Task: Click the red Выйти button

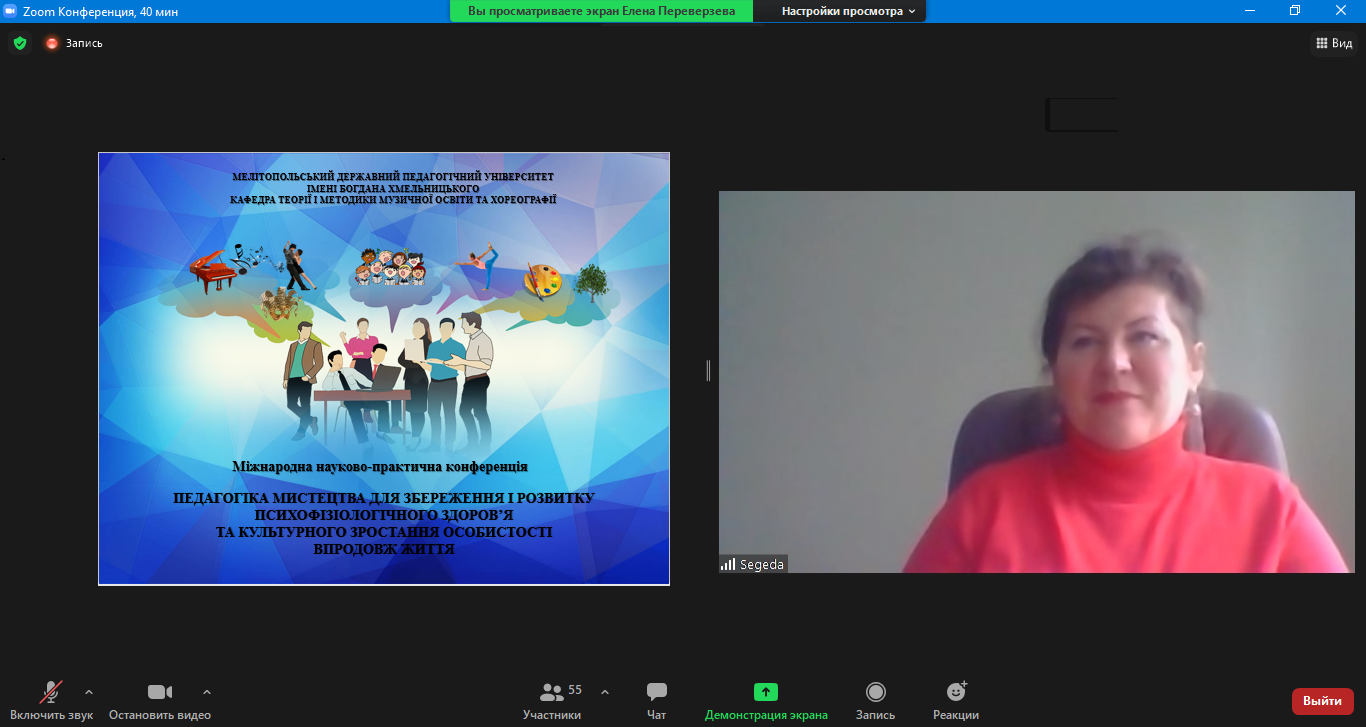Action: pos(1322,701)
